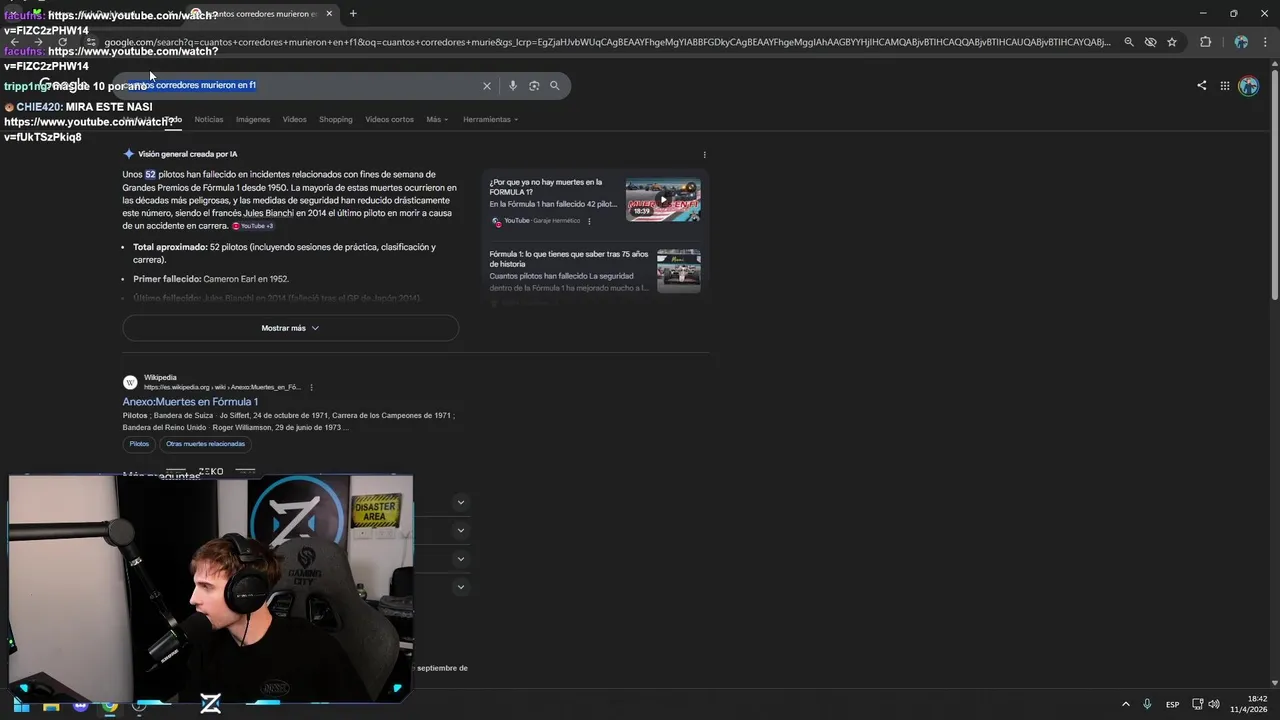Open network display tray icon
1280x720 pixels.
pyautogui.click(x=1197, y=704)
